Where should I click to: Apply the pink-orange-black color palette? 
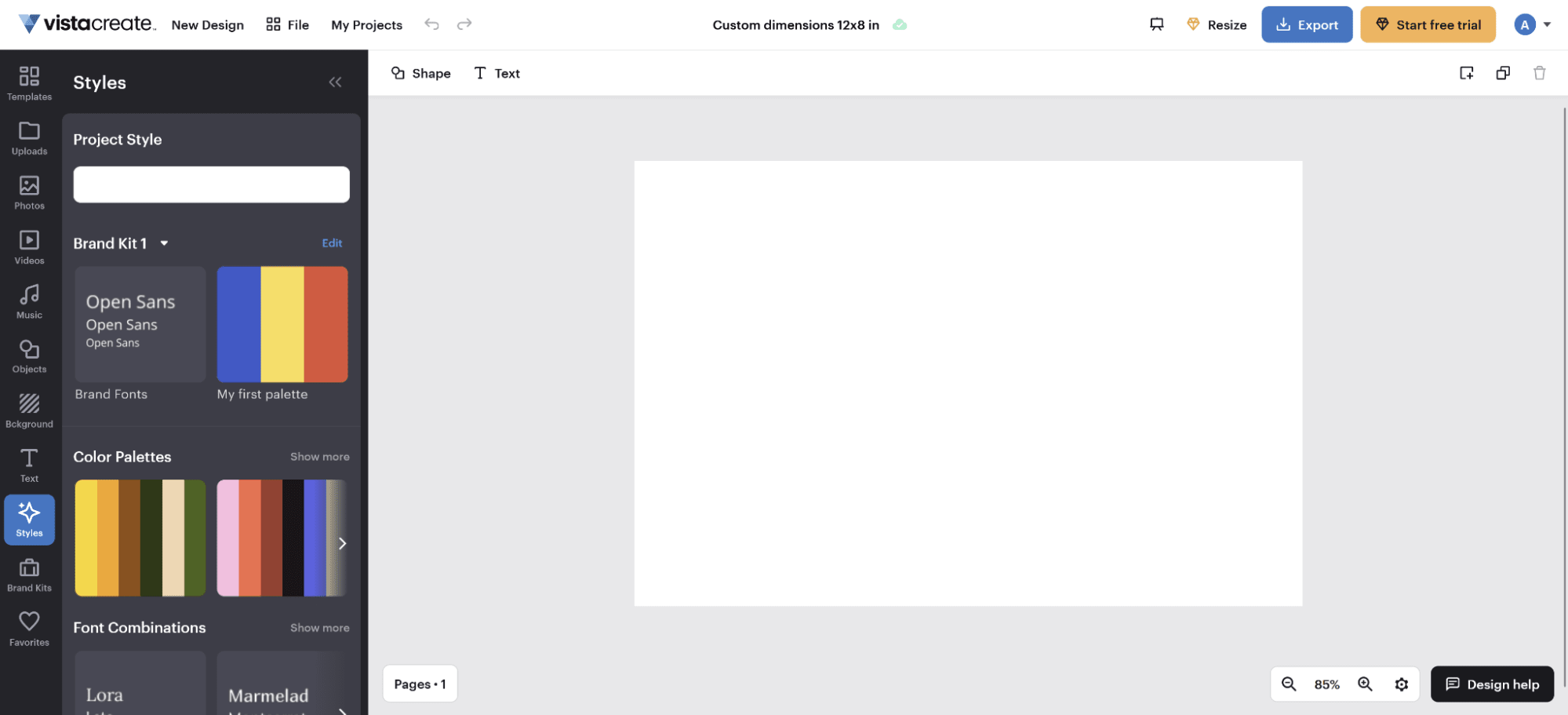[x=282, y=538]
